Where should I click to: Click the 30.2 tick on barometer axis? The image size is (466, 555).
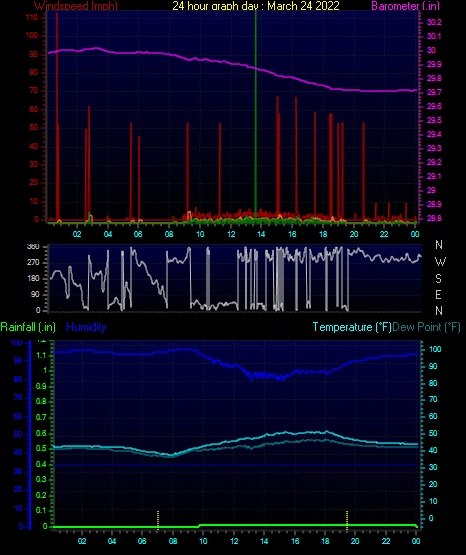(x=434, y=22)
